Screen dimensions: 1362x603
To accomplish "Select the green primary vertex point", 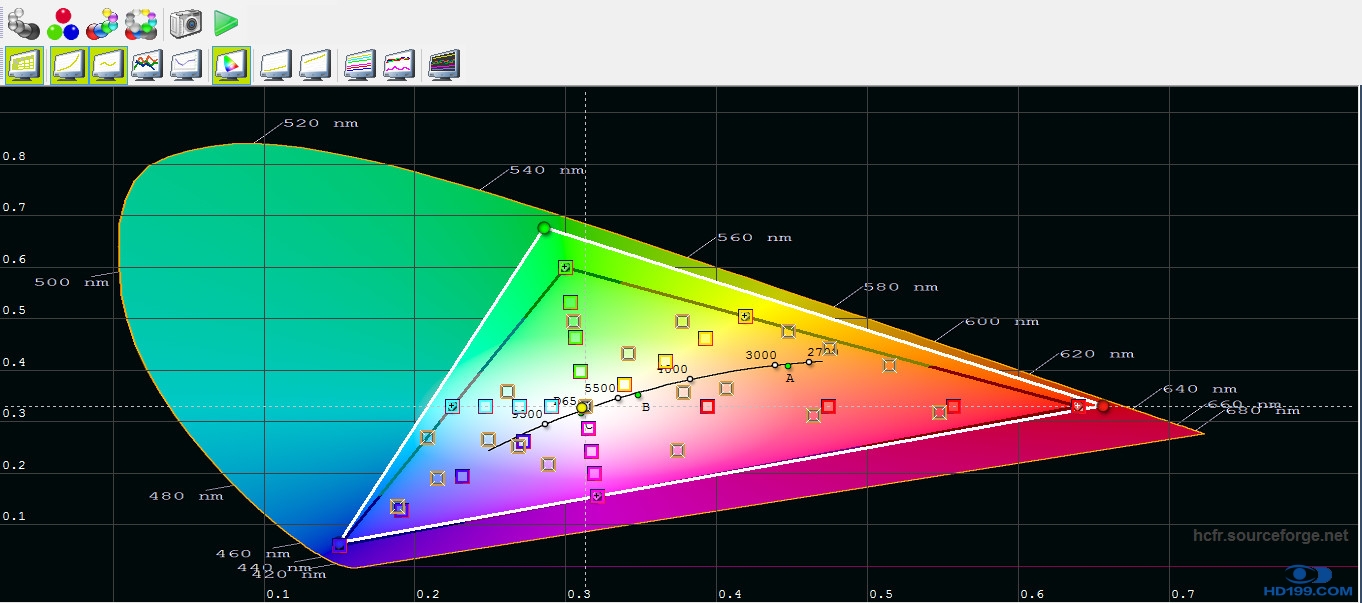I will tap(544, 228).
